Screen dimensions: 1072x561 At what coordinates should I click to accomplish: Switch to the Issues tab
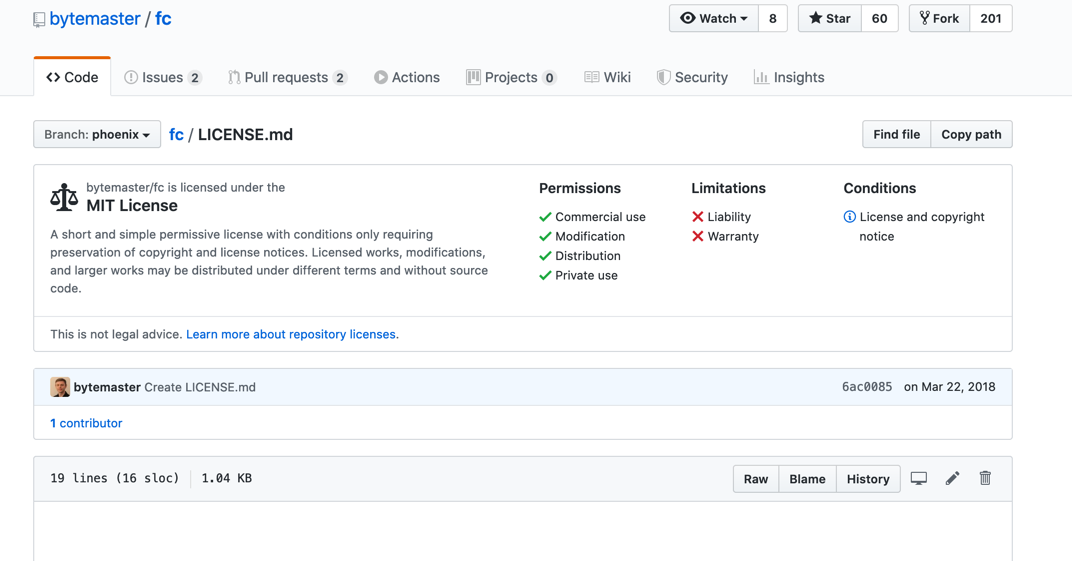[x=162, y=77]
